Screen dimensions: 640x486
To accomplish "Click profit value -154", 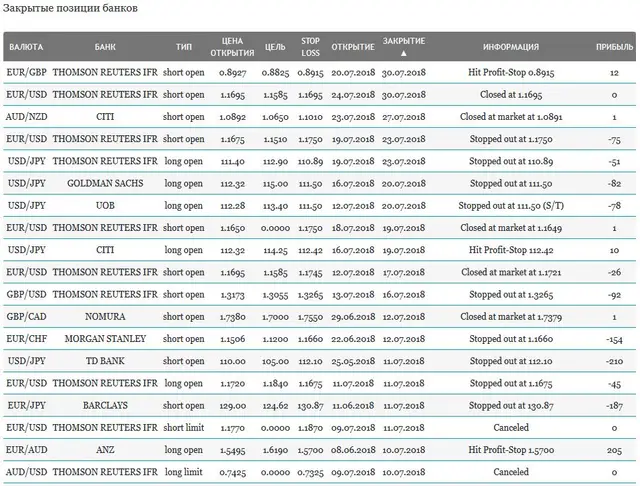I will pos(614,339).
